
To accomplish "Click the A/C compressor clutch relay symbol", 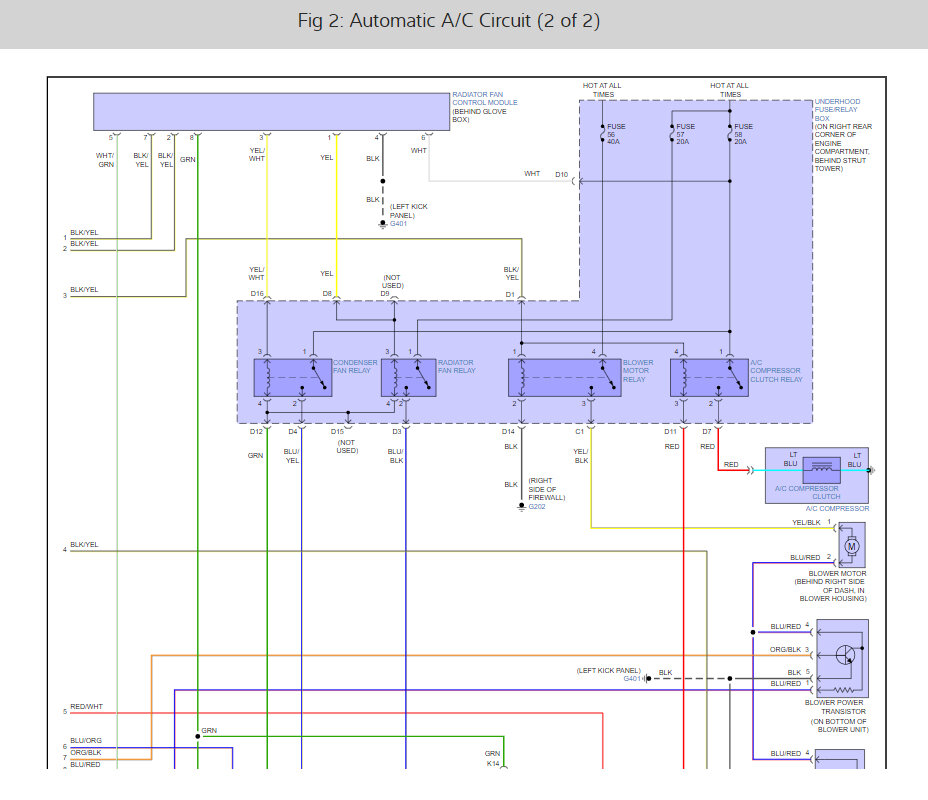I will click(709, 378).
